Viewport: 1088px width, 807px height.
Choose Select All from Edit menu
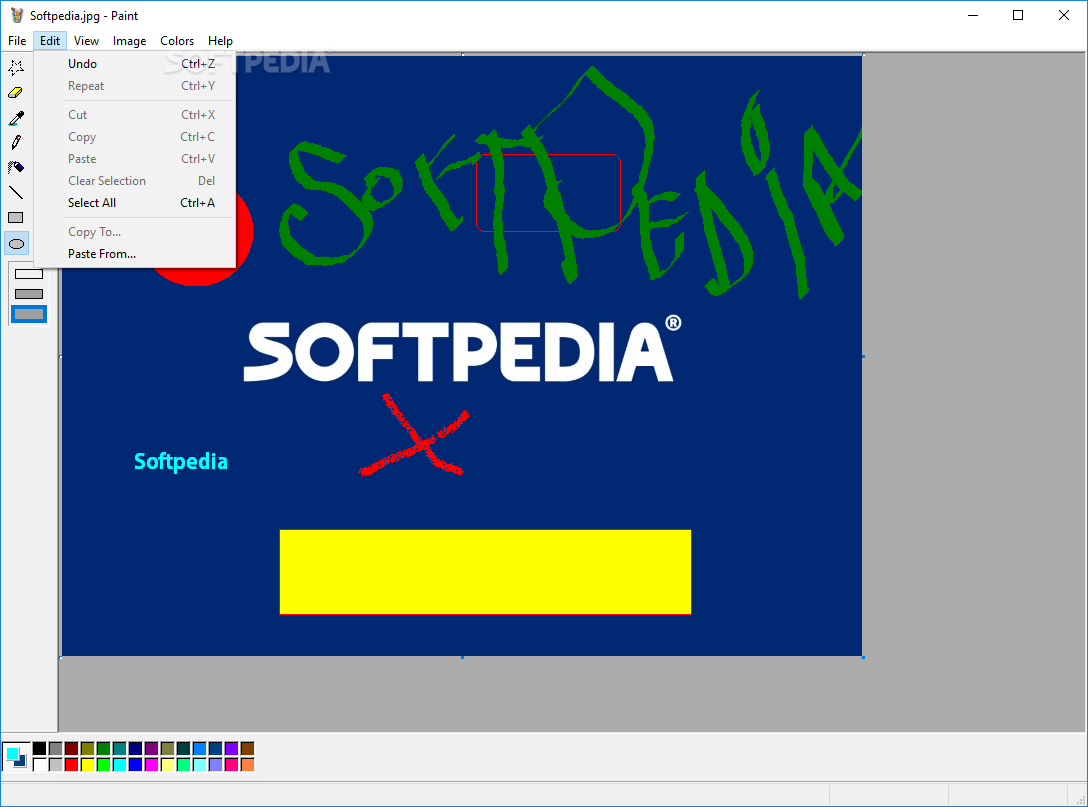(135, 203)
